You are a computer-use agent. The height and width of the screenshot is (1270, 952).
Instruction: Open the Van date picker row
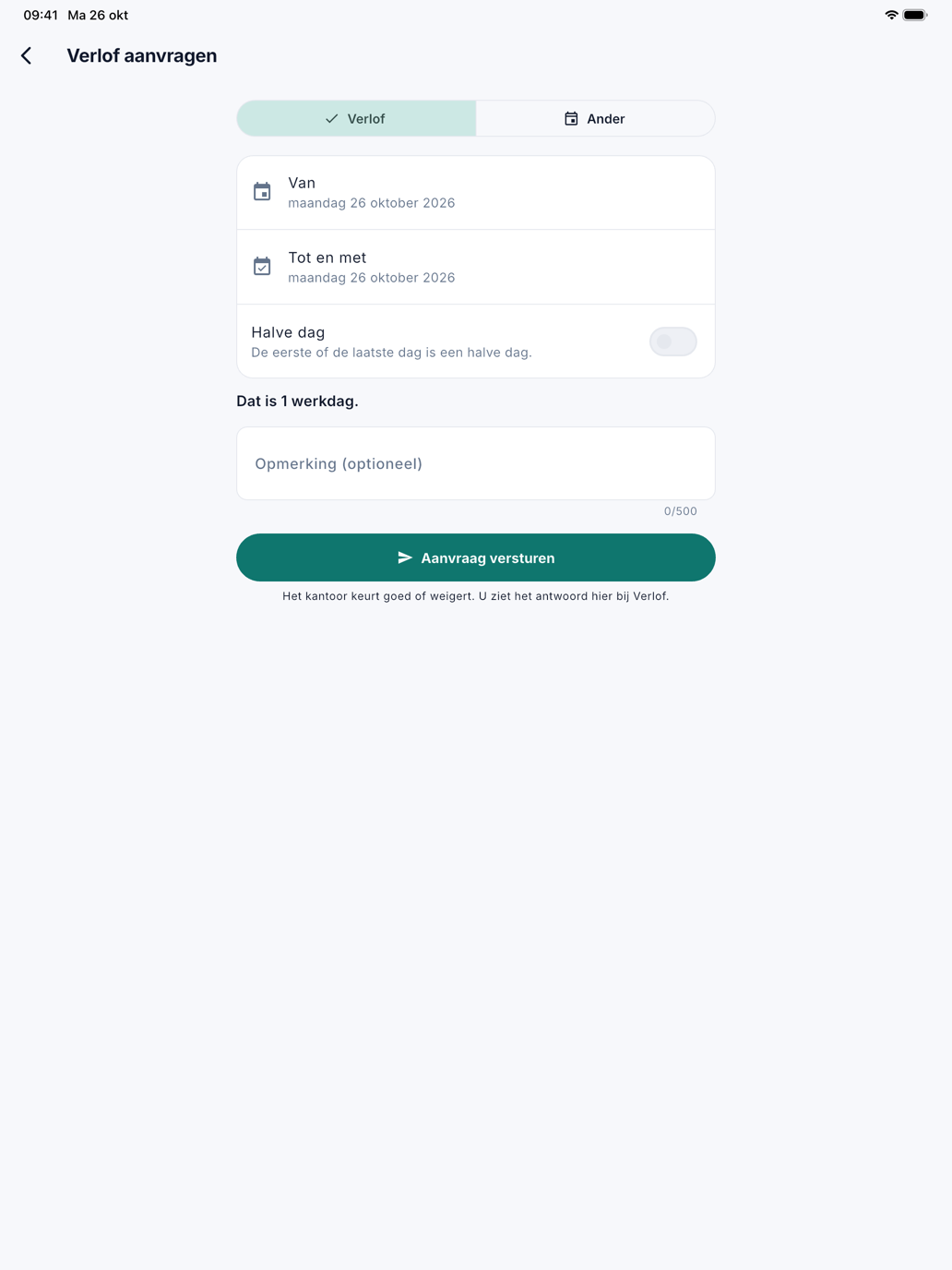[476, 193]
